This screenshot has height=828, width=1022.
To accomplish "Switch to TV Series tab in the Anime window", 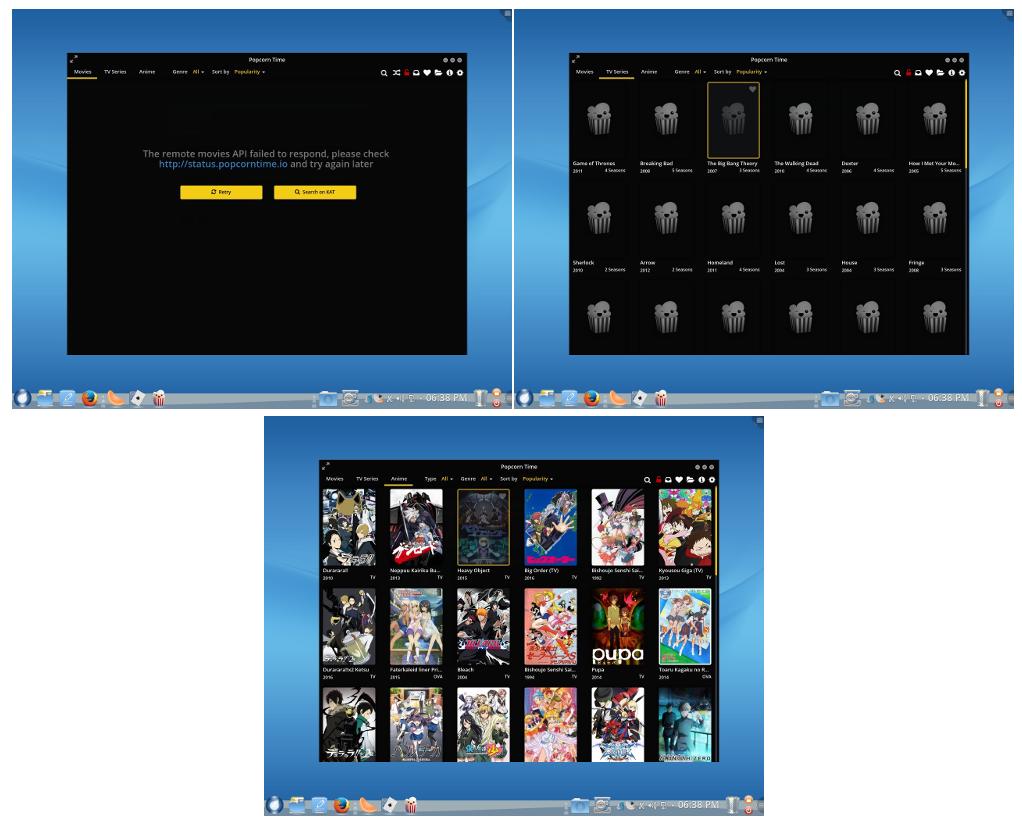I will pyautogui.click(x=367, y=479).
